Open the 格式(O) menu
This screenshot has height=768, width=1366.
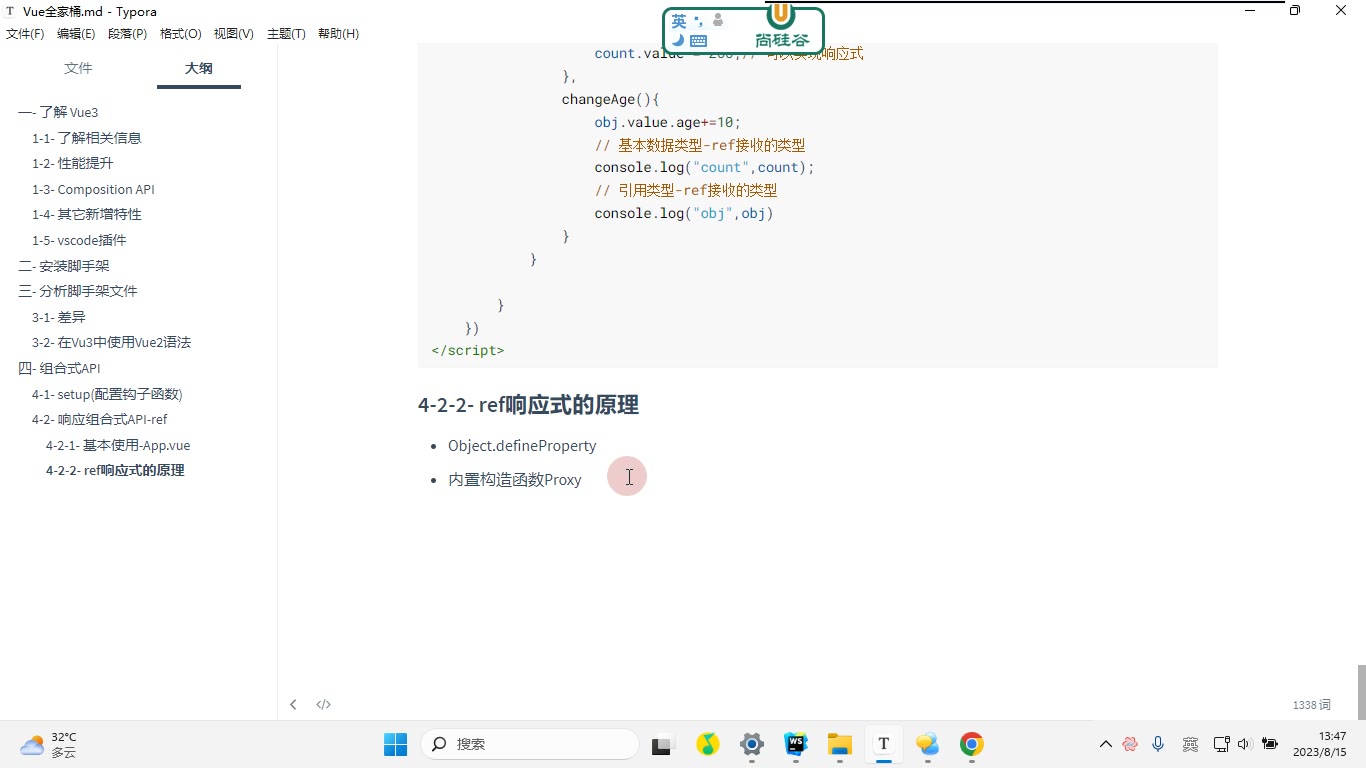click(x=180, y=34)
